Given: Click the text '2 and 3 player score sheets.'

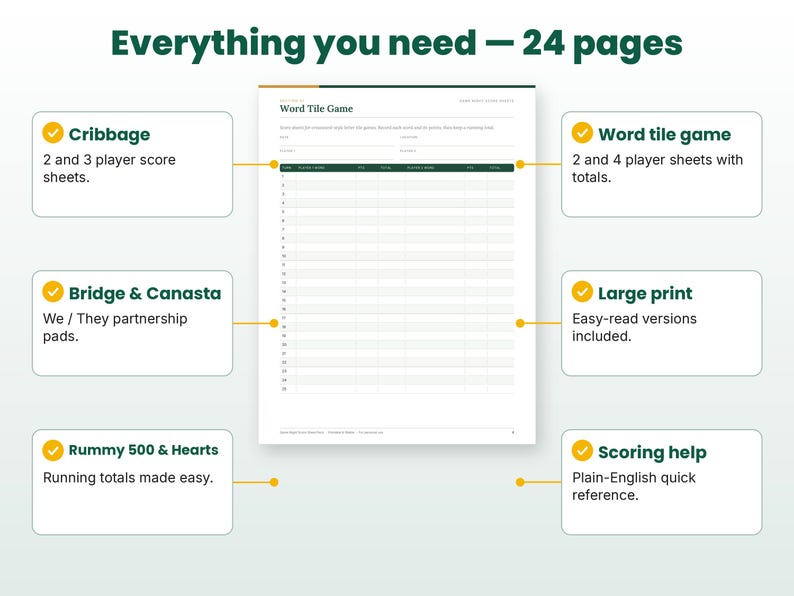Looking at the screenshot, I should tap(109, 169).
